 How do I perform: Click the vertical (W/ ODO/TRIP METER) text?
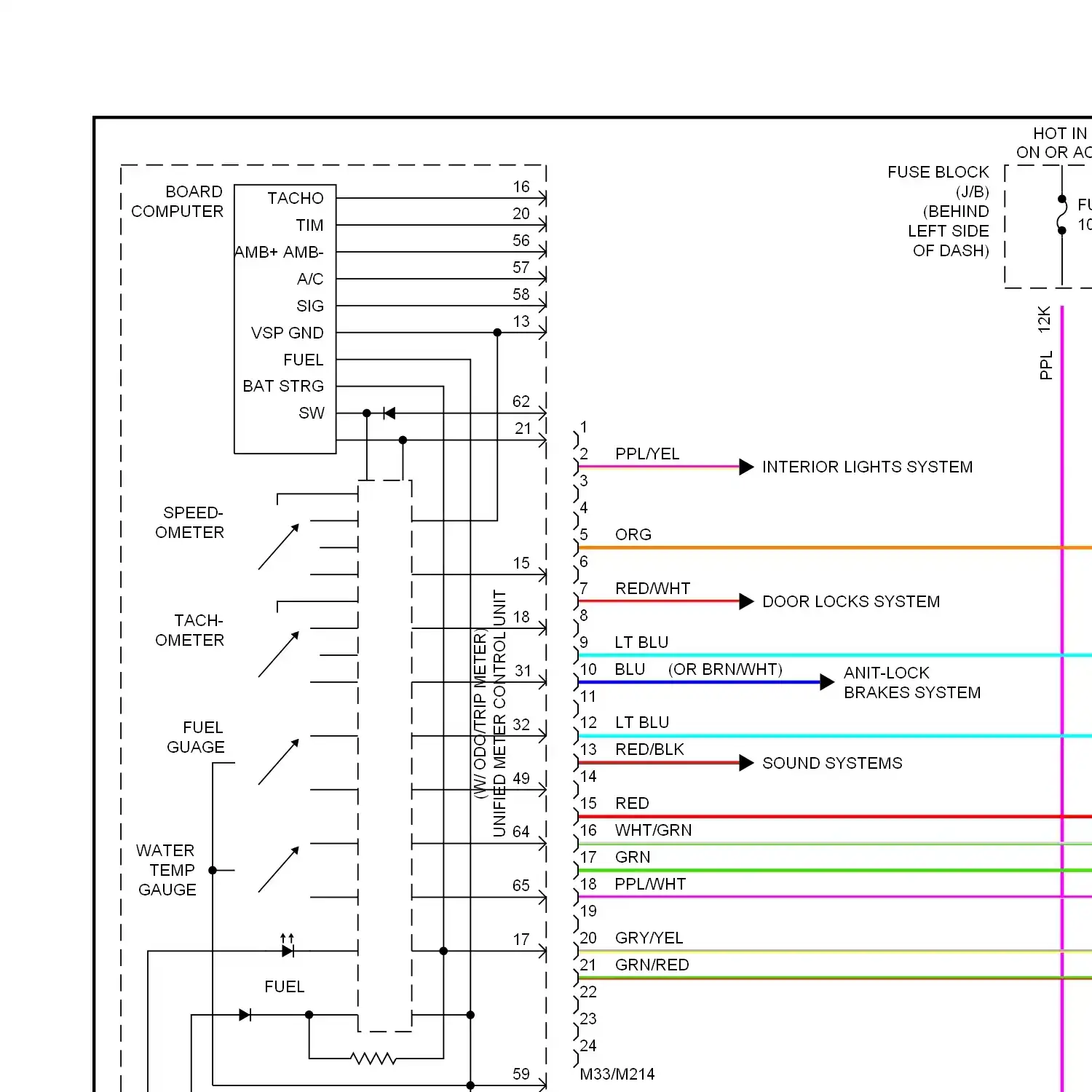click(480, 713)
